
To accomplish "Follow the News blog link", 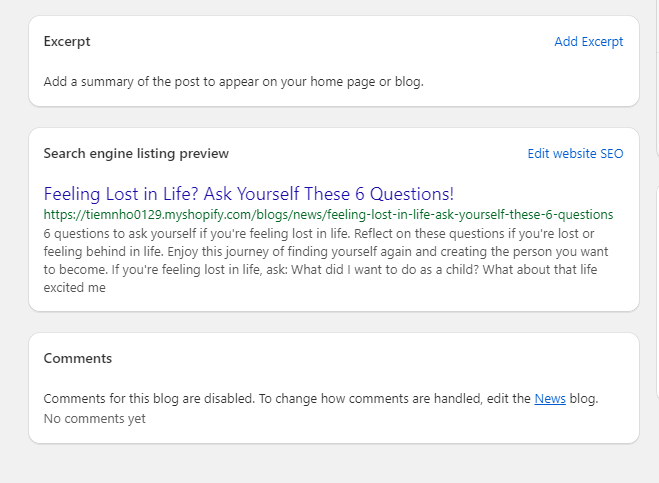I will (550, 398).
